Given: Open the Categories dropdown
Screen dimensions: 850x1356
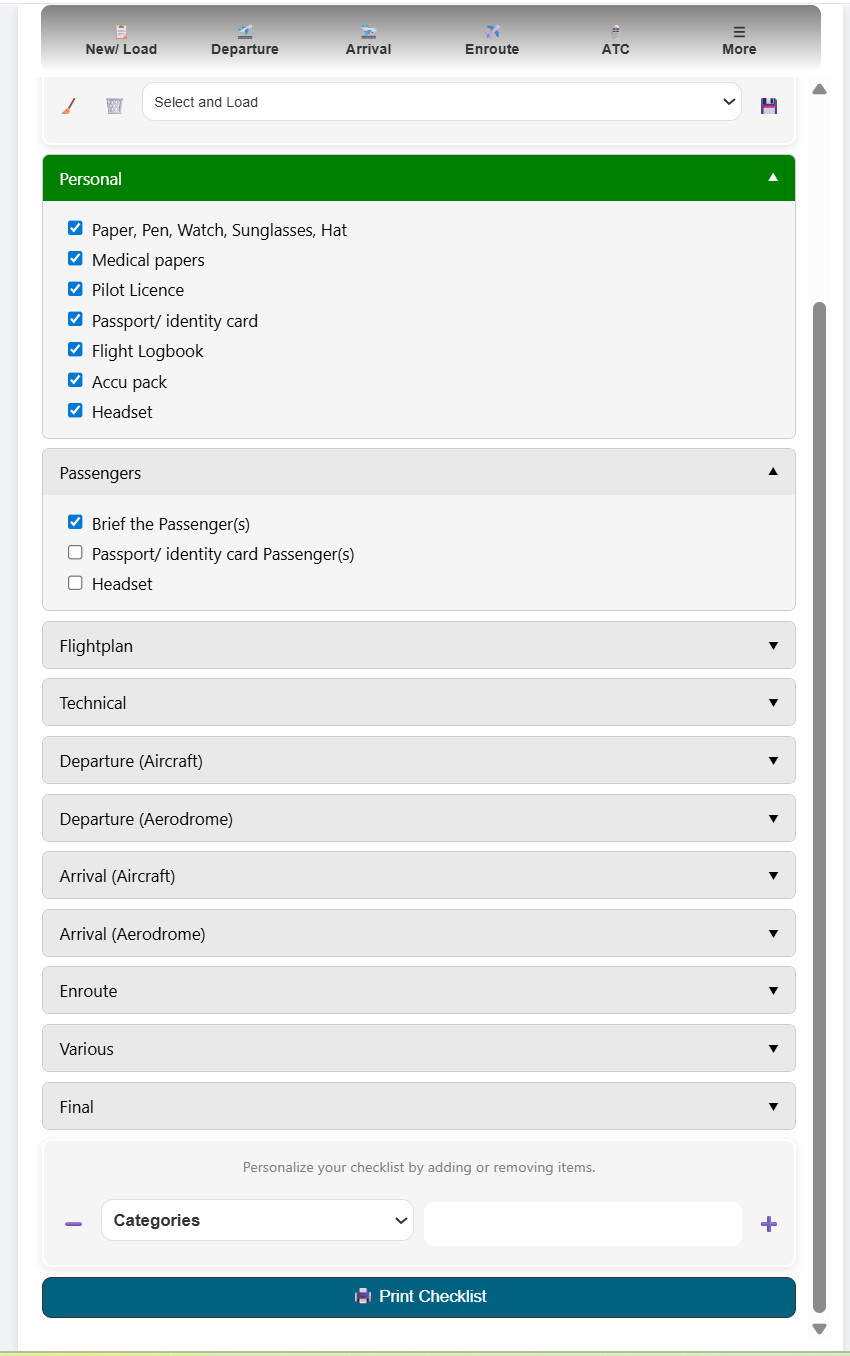Looking at the screenshot, I should (257, 1220).
